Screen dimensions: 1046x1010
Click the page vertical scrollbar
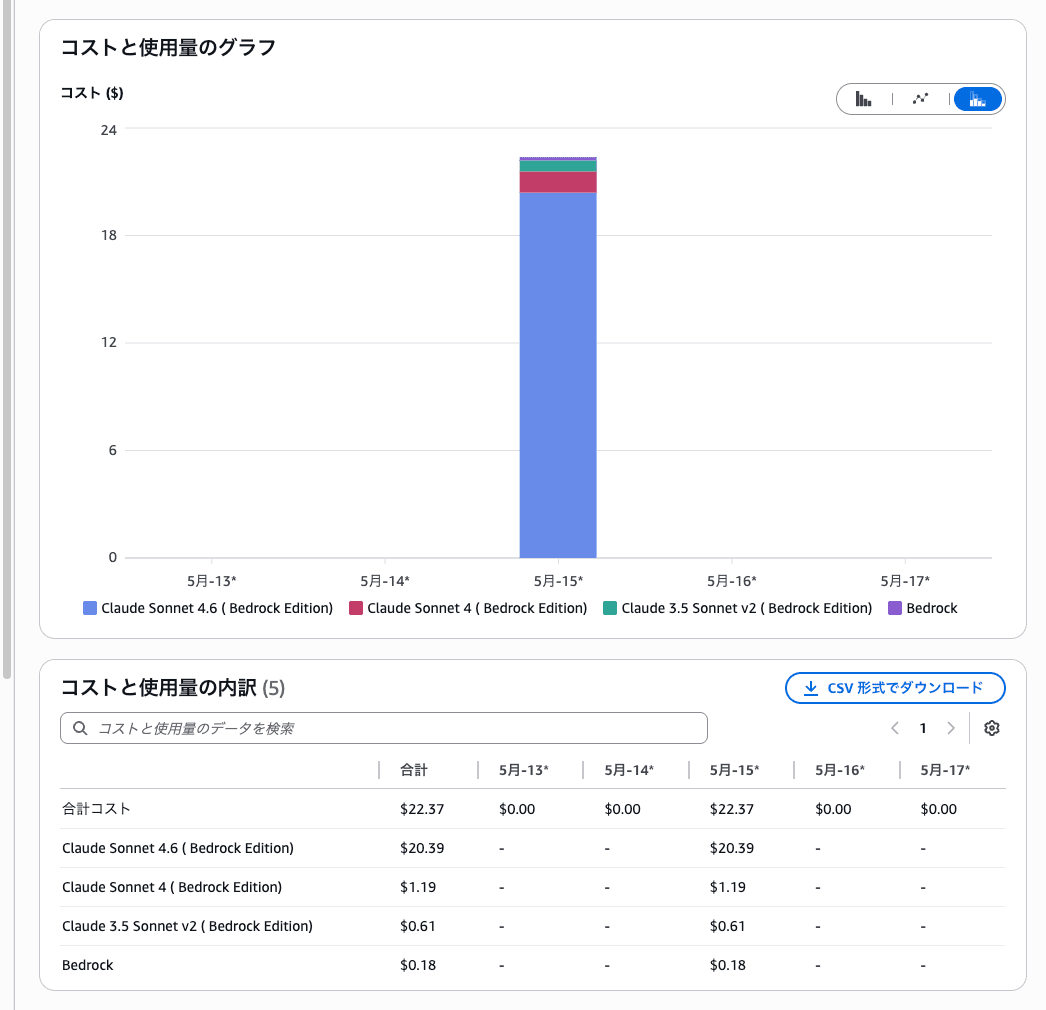(7, 339)
